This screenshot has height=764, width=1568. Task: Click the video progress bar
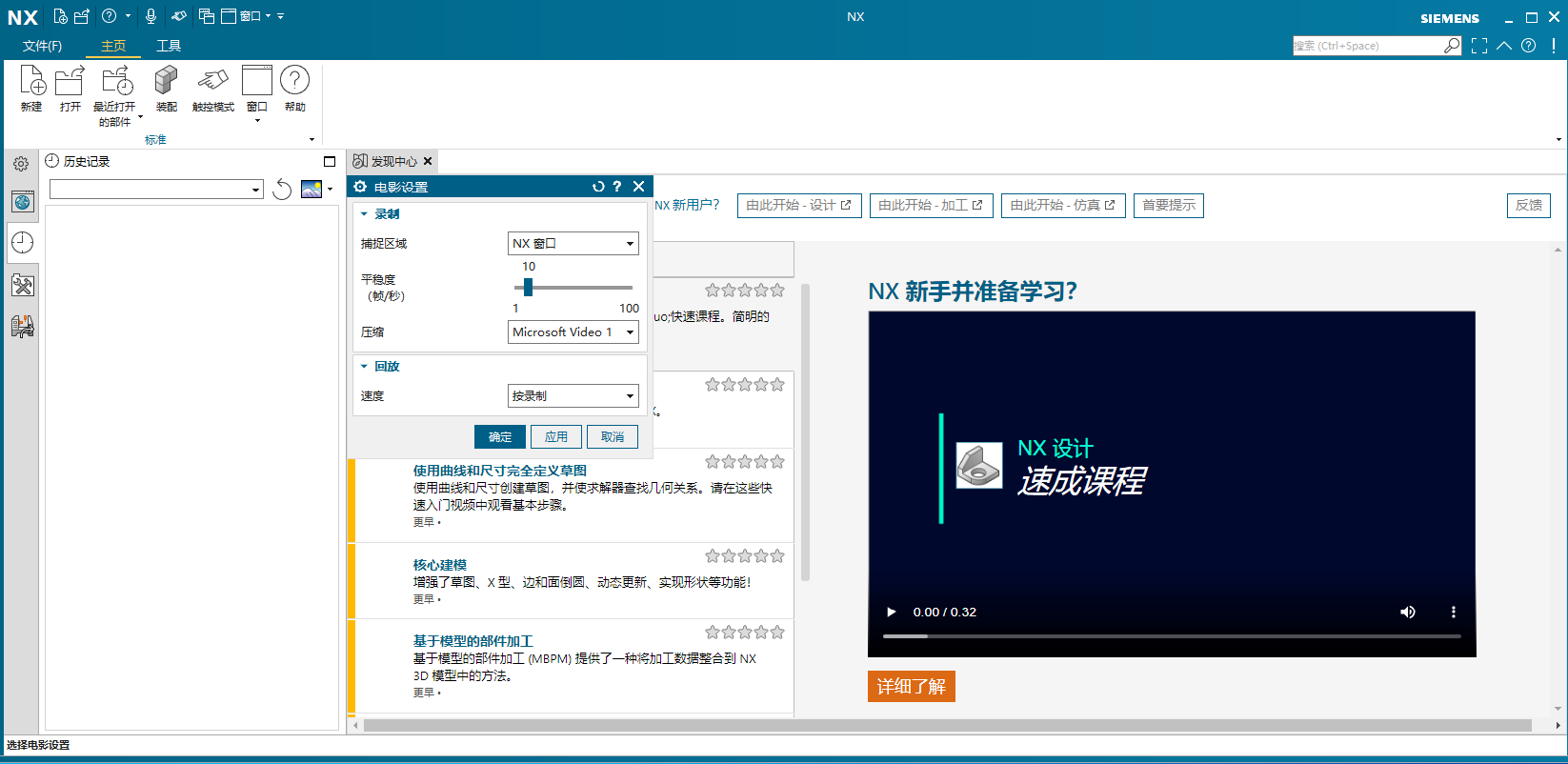pos(1172,635)
